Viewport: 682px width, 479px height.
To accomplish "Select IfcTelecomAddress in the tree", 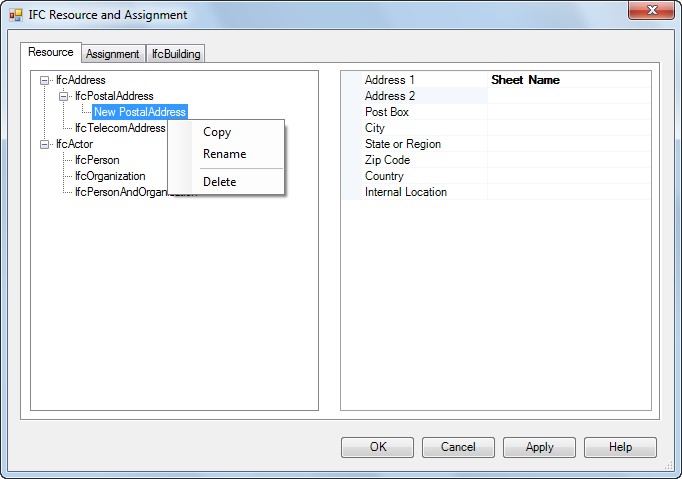I will point(120,128).
